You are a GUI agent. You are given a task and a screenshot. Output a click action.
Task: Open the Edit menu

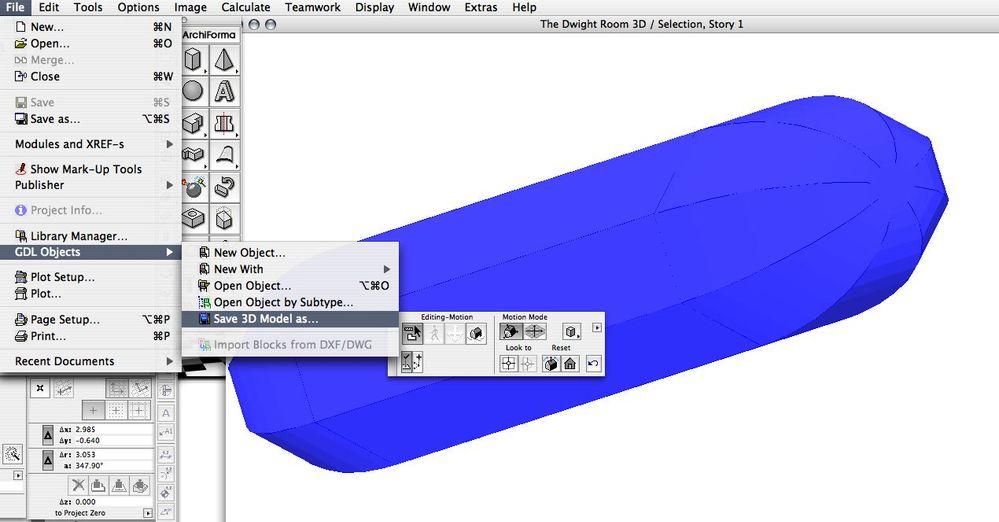tap(49, 7)
